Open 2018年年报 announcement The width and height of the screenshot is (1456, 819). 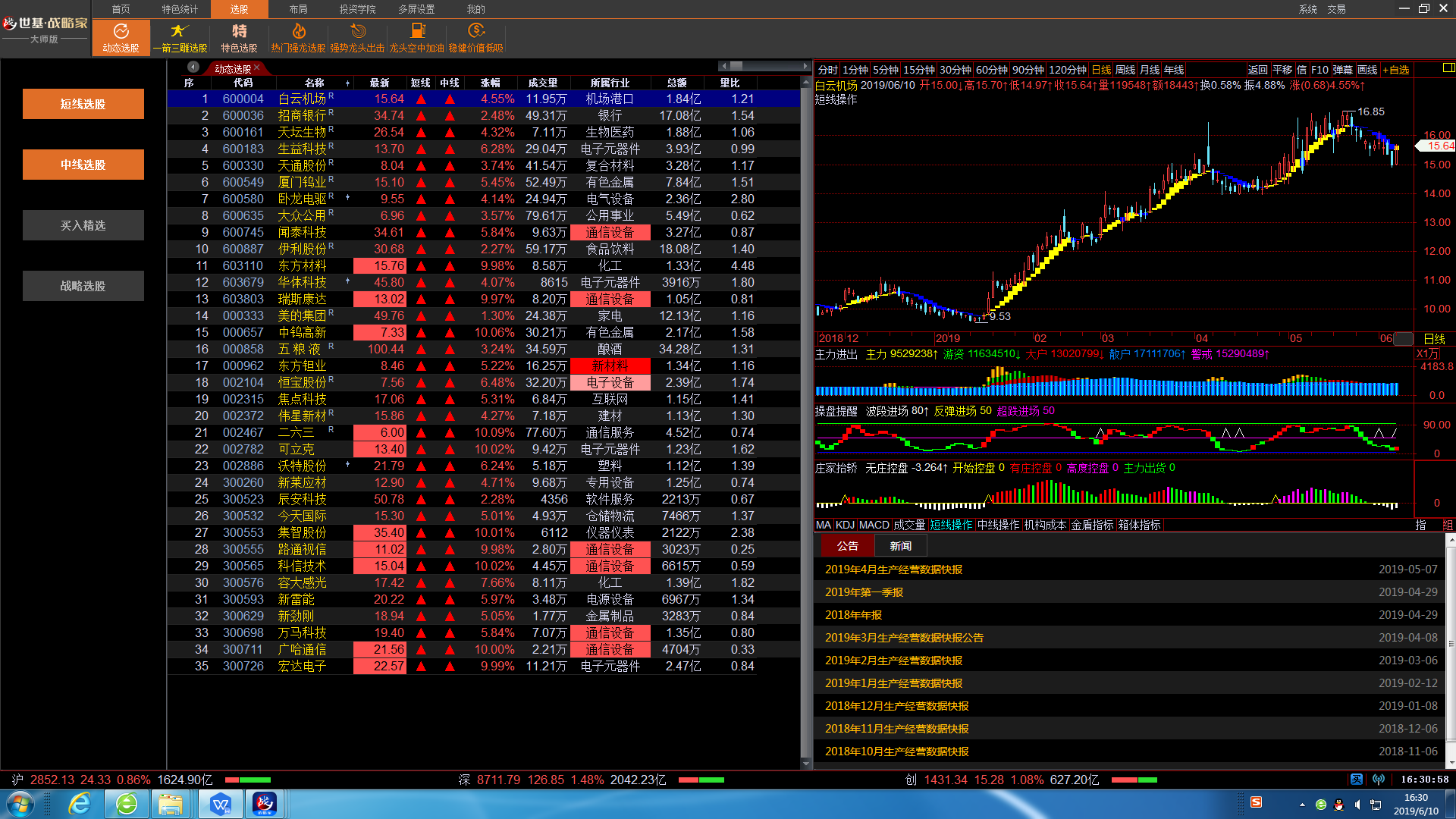point(853,615)
